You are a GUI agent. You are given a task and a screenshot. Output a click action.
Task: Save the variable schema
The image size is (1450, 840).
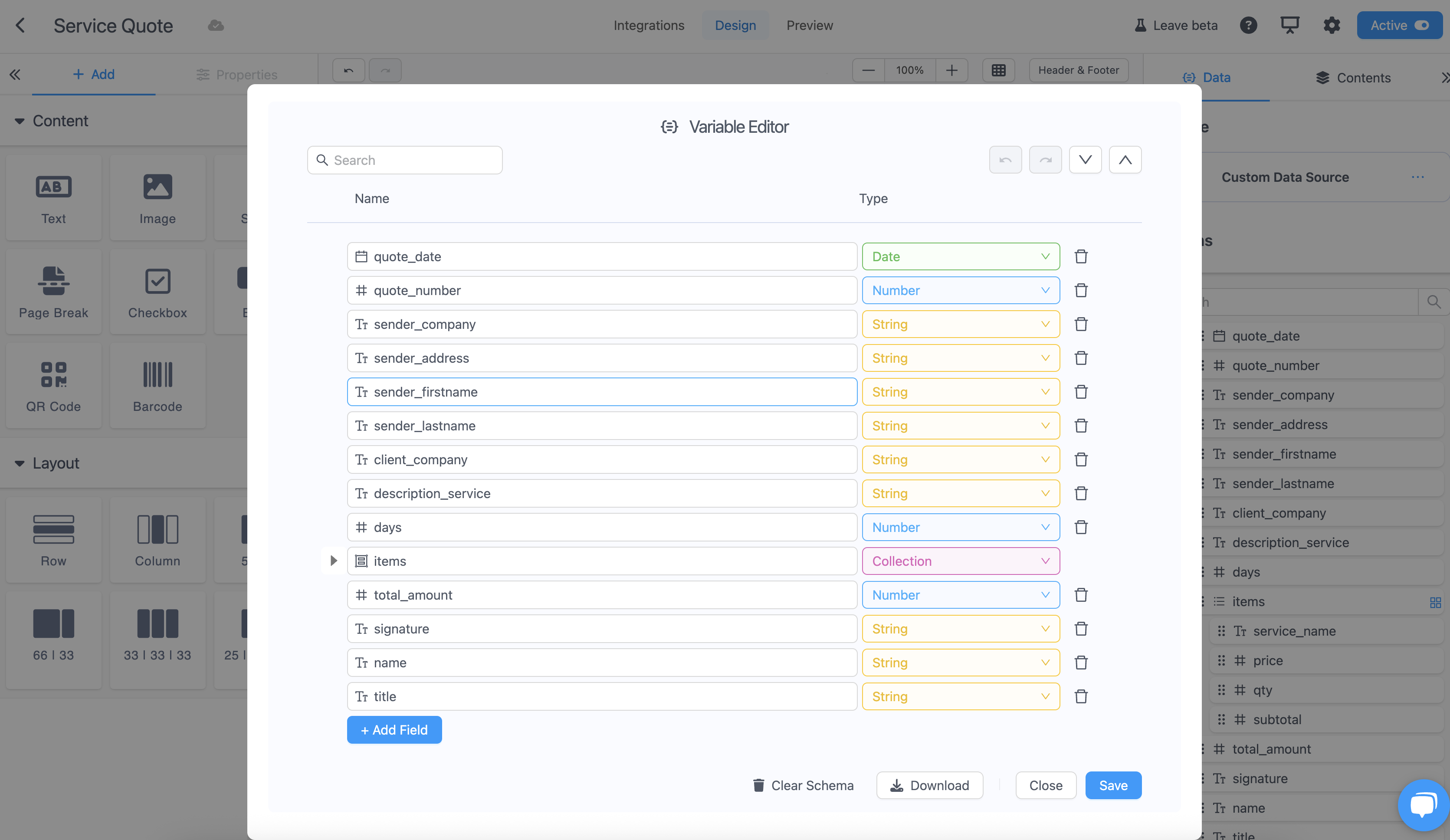[1113, 785]
